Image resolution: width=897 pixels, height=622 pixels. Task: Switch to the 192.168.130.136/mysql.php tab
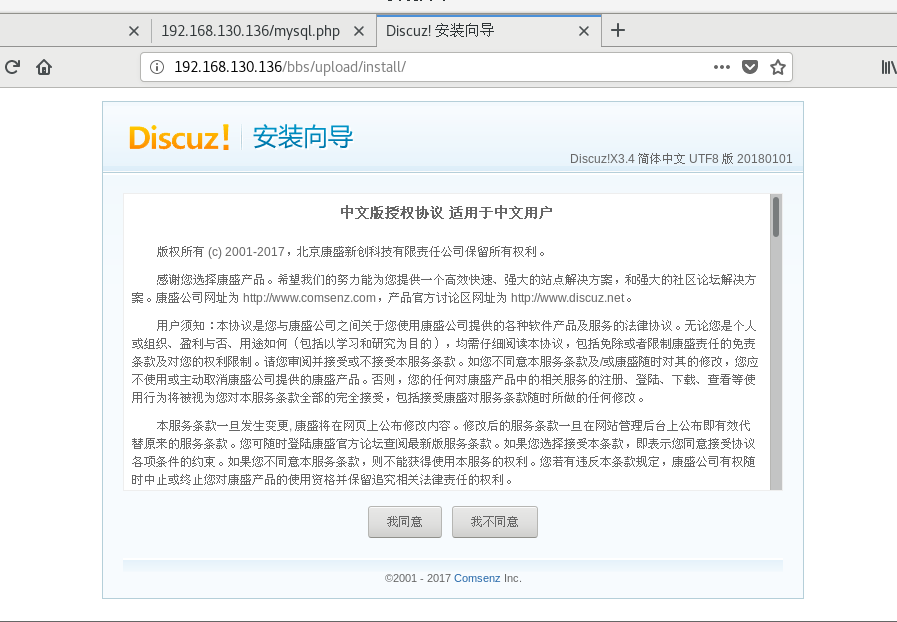pyautogui.click(x=251, y=31)
